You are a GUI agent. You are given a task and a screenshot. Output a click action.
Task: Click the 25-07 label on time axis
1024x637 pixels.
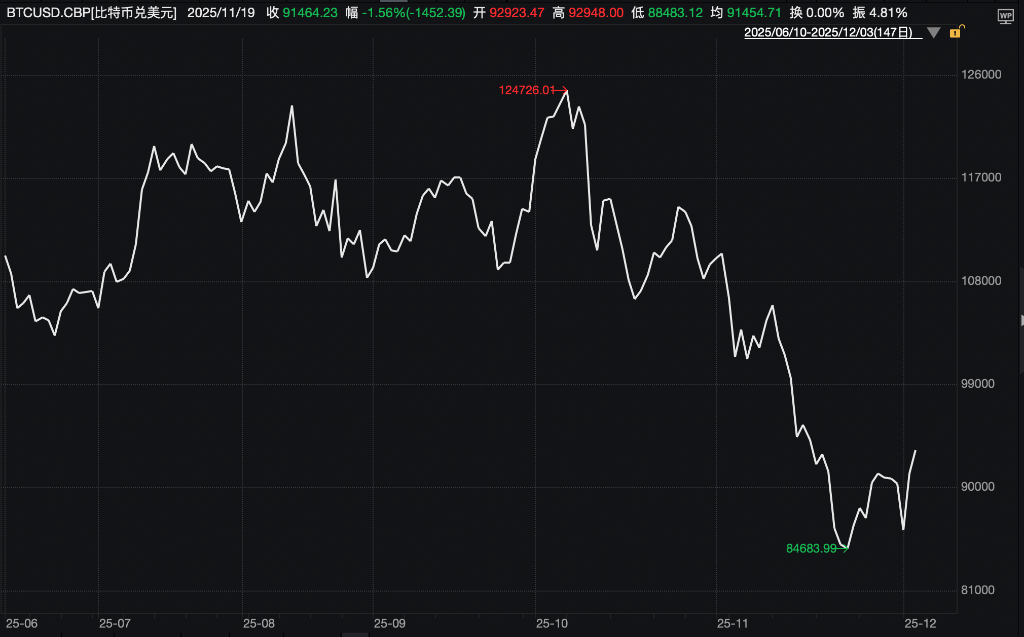(116, 623)
